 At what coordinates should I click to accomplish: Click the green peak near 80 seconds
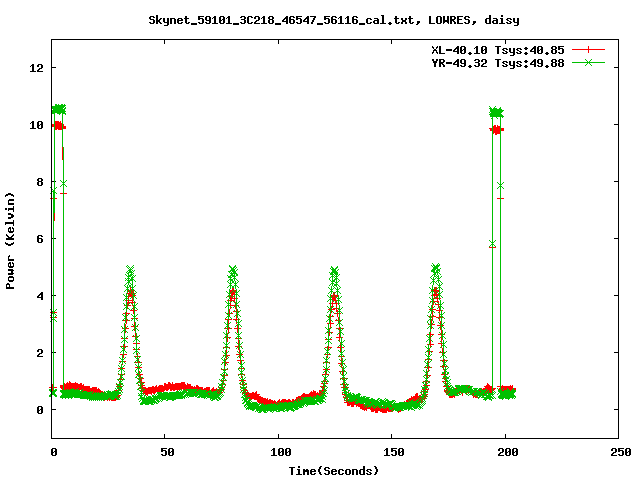tap(233, 270)
